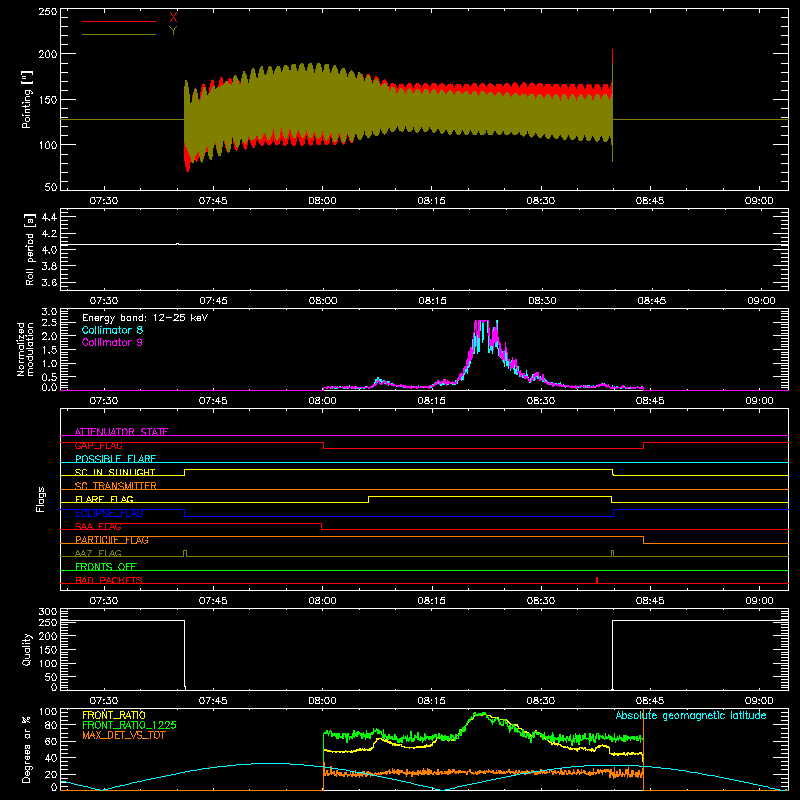Viewport: 800px width, 800px height.
Task: Click the AAZ_FLAG label
Action: tap(98, 553)
